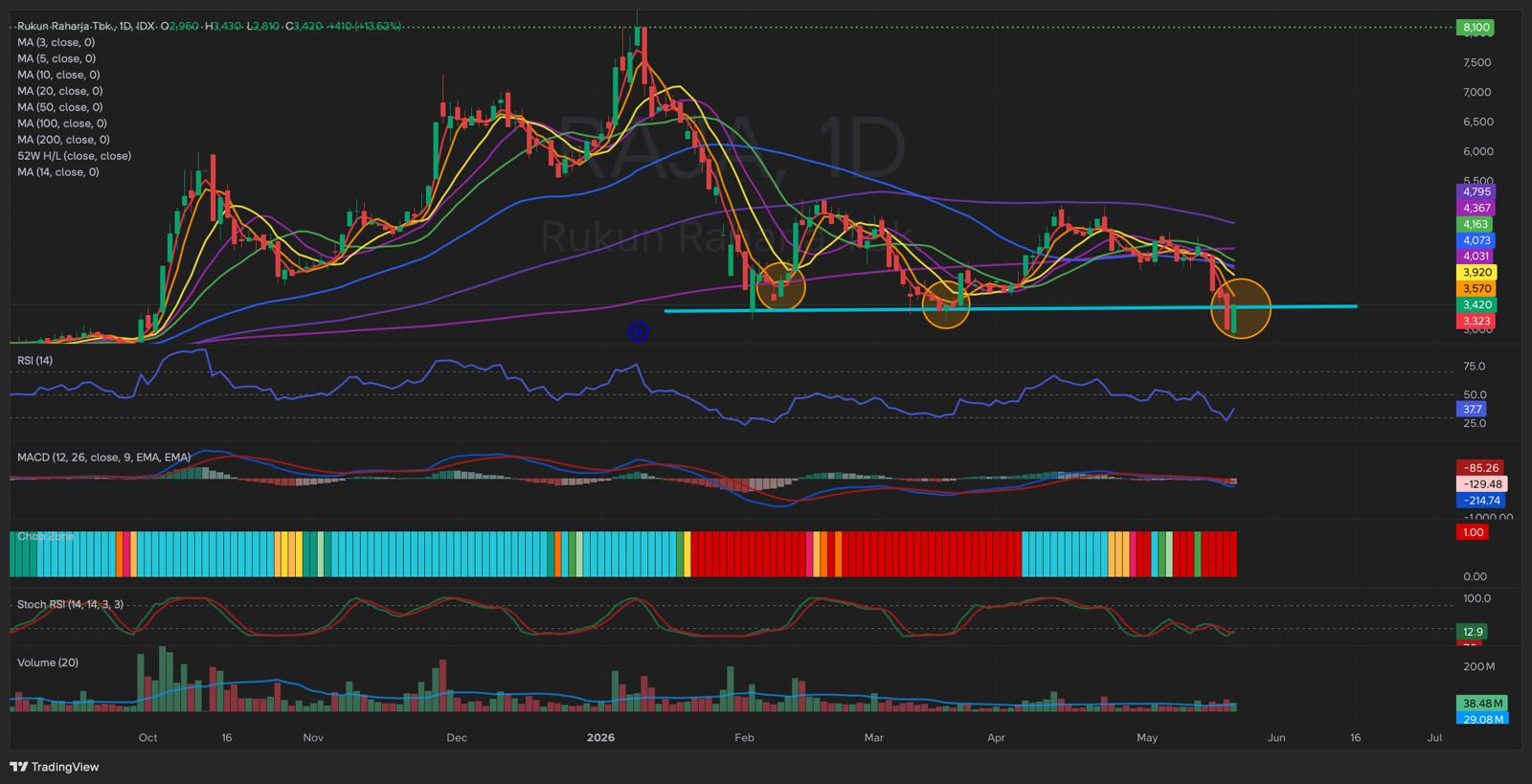The height and width of the screenshot is (784, 1532).
Task: Click the blue circular event marker on time axis
Action: click(x=639, y=332)
